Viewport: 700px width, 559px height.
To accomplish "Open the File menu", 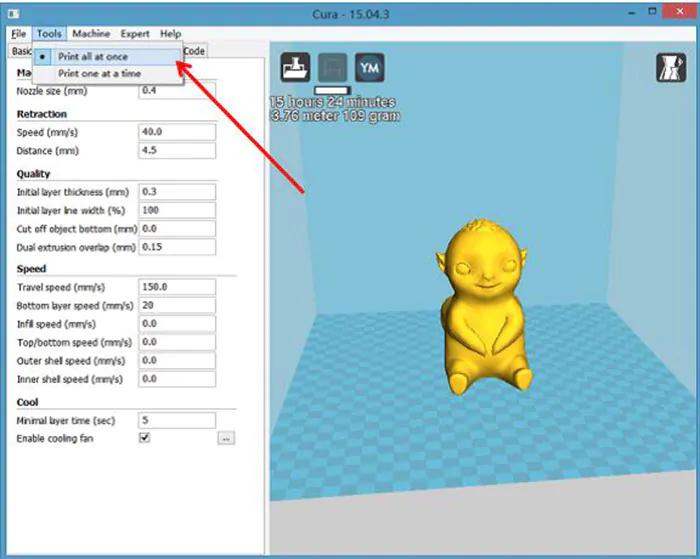I will click(19, 34).
